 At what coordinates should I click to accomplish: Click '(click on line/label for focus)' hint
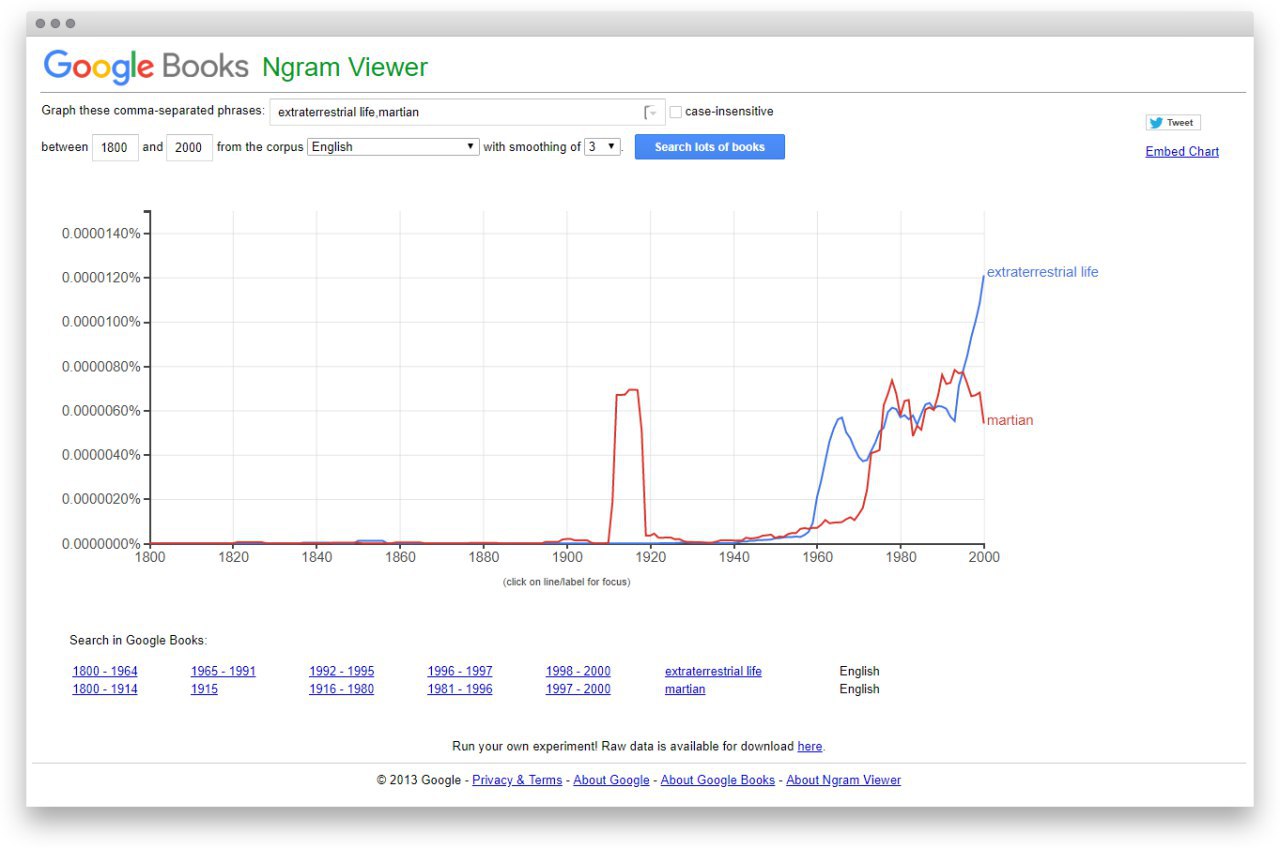(567, 582)
